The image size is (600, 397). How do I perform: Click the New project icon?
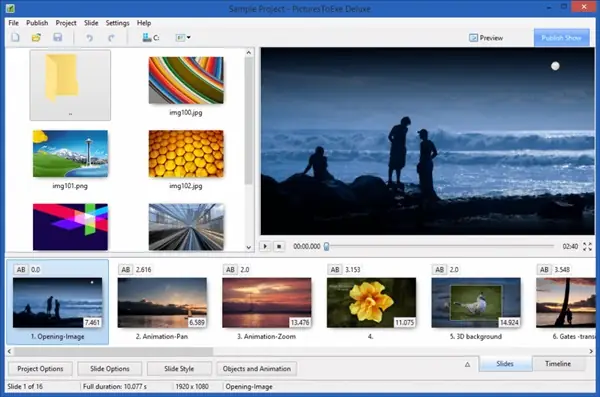tap(15, 38)
